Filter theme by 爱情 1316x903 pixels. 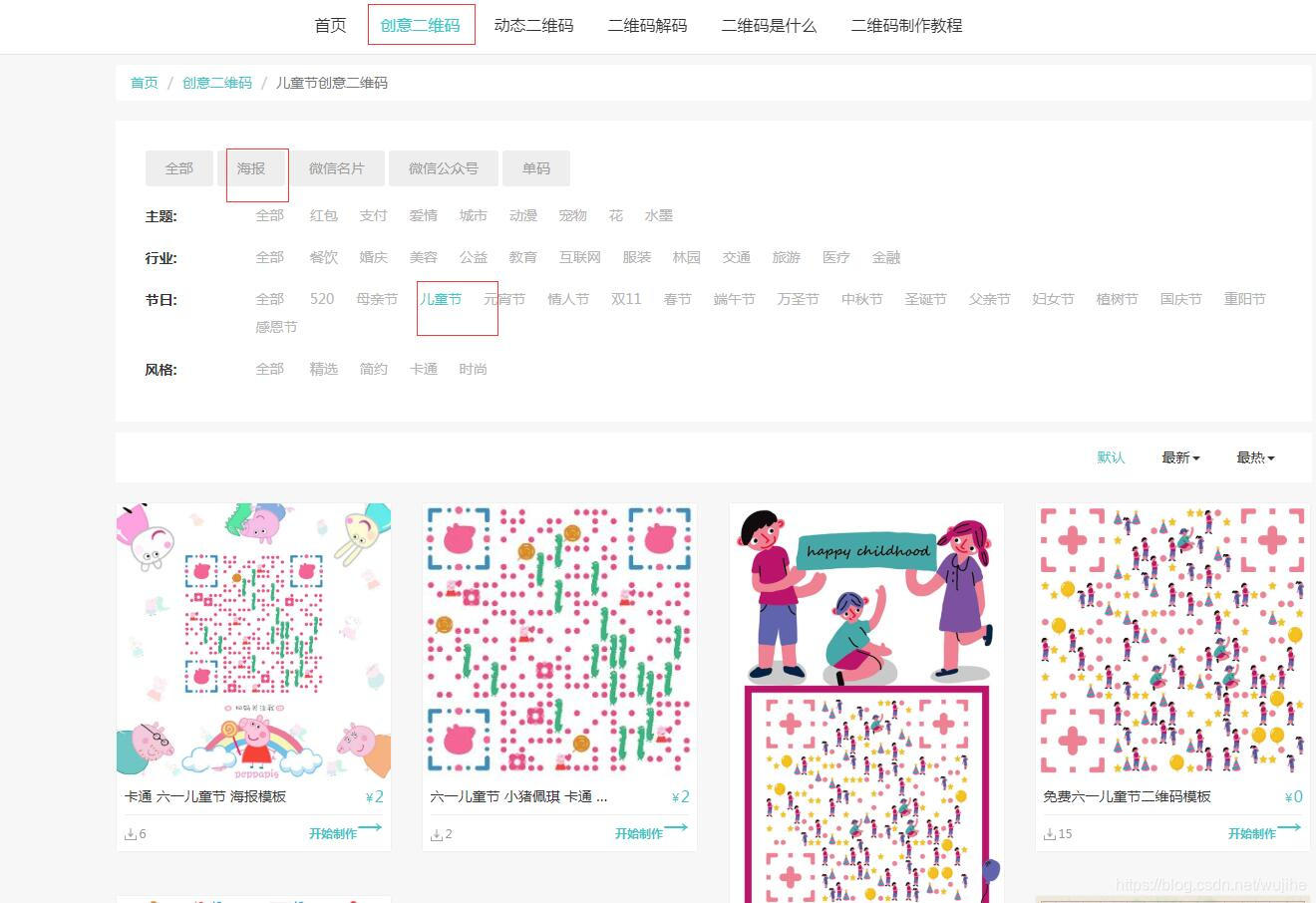pyautogui.click(x=424, y=215)
